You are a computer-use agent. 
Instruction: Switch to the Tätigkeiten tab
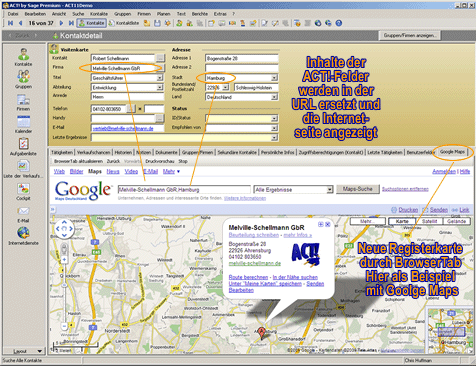point(62,152)
